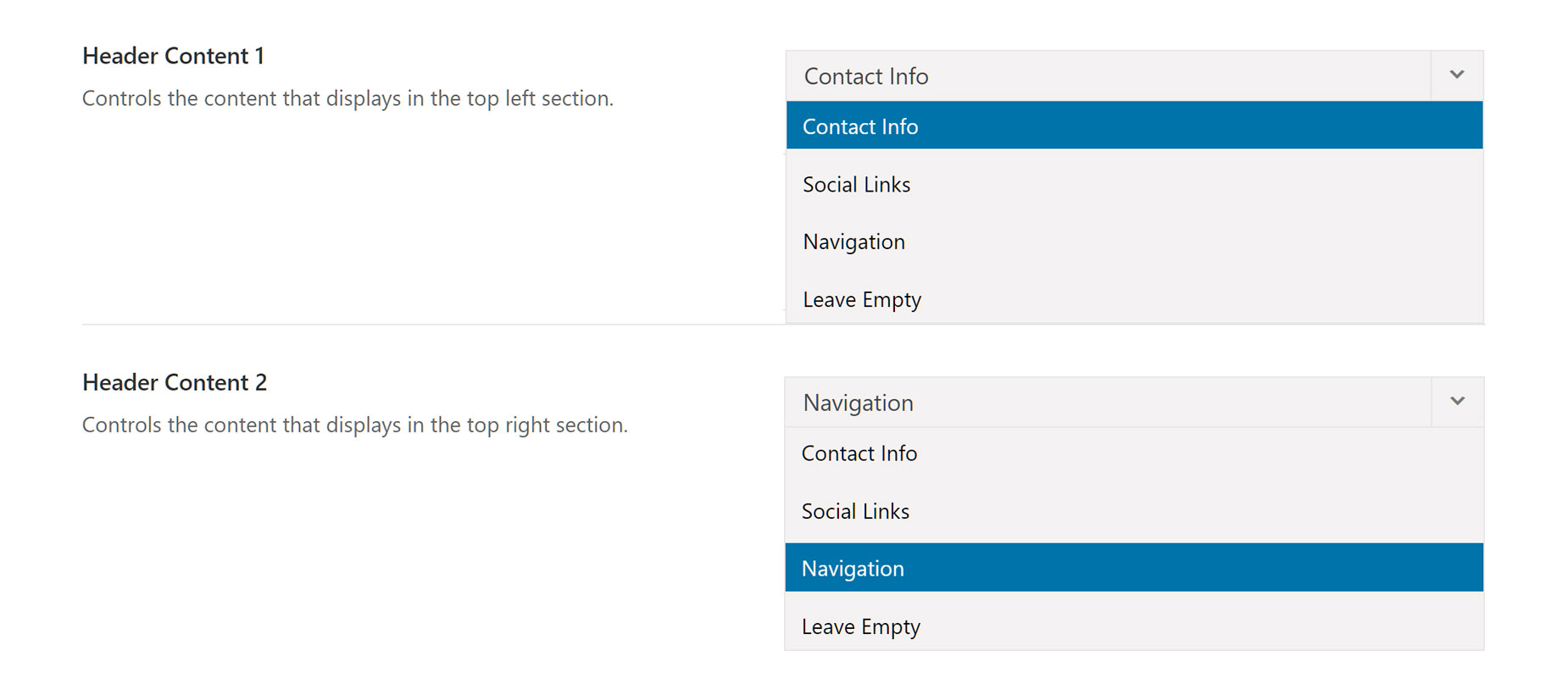The width and height of the screenshot is (1568, 695).
Task: Choose Leave Empty in the Header Content 2 list
Action: click(1135, 626)
